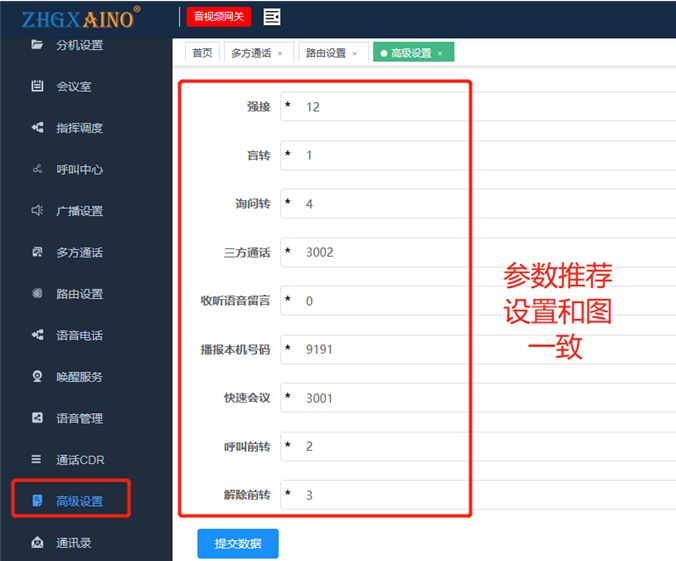Viewport: 676px width, 561px height.
Task: Open 呼叫中心 in the sidebar
Action: [x=79, y=170]
